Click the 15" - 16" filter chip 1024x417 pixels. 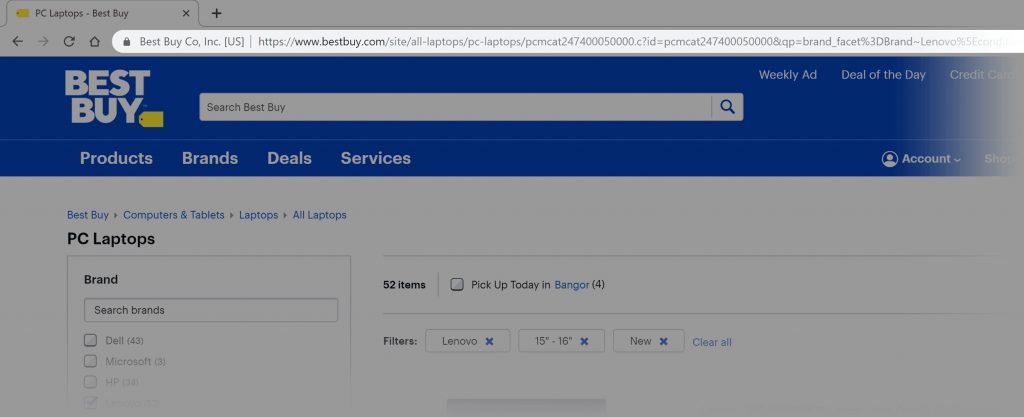point(562,341)
